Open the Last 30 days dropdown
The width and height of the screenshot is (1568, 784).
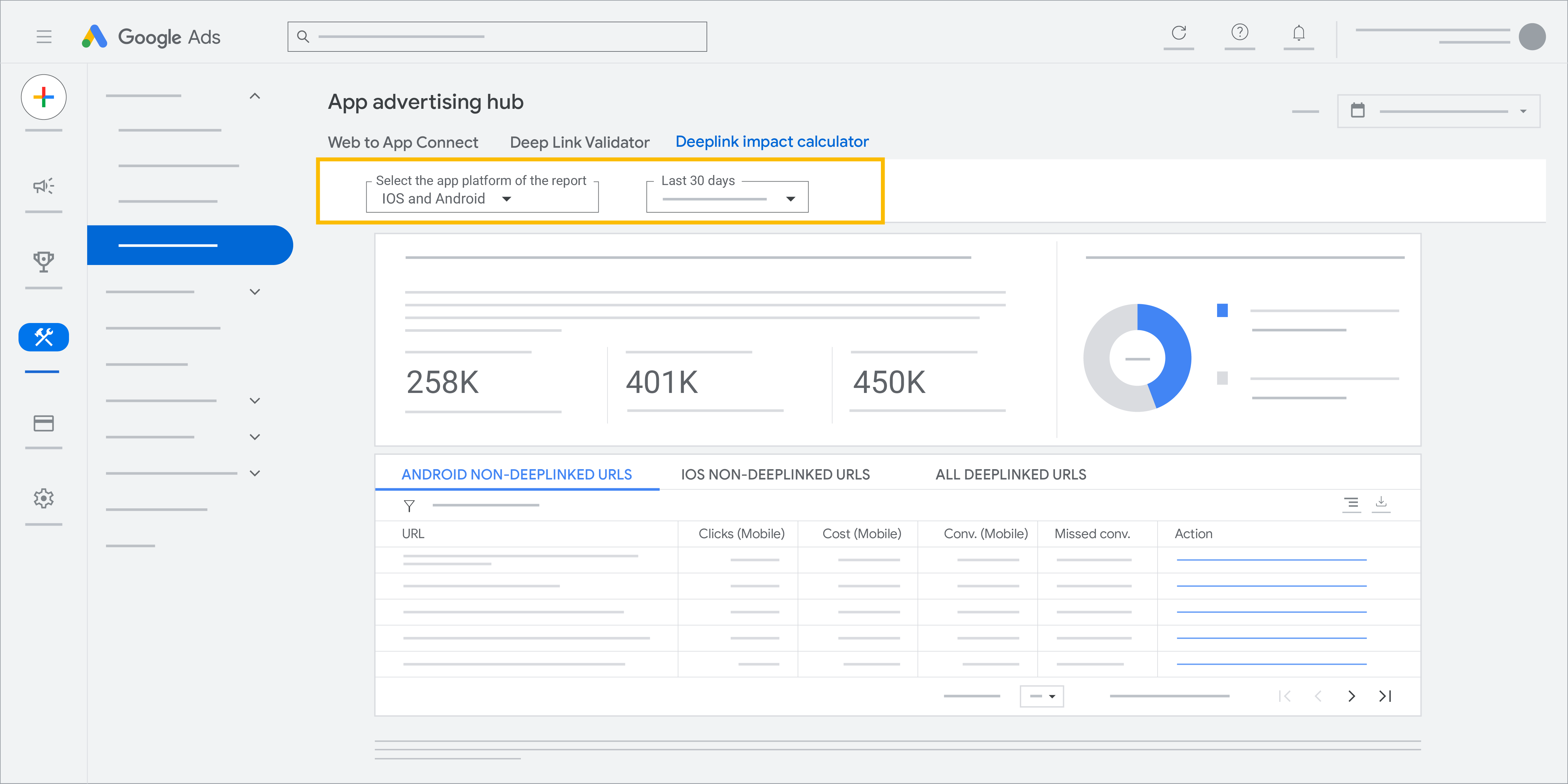(x=727, y=197)
